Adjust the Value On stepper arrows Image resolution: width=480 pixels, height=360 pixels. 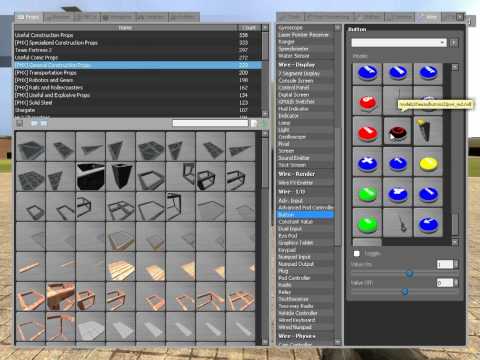456,265
